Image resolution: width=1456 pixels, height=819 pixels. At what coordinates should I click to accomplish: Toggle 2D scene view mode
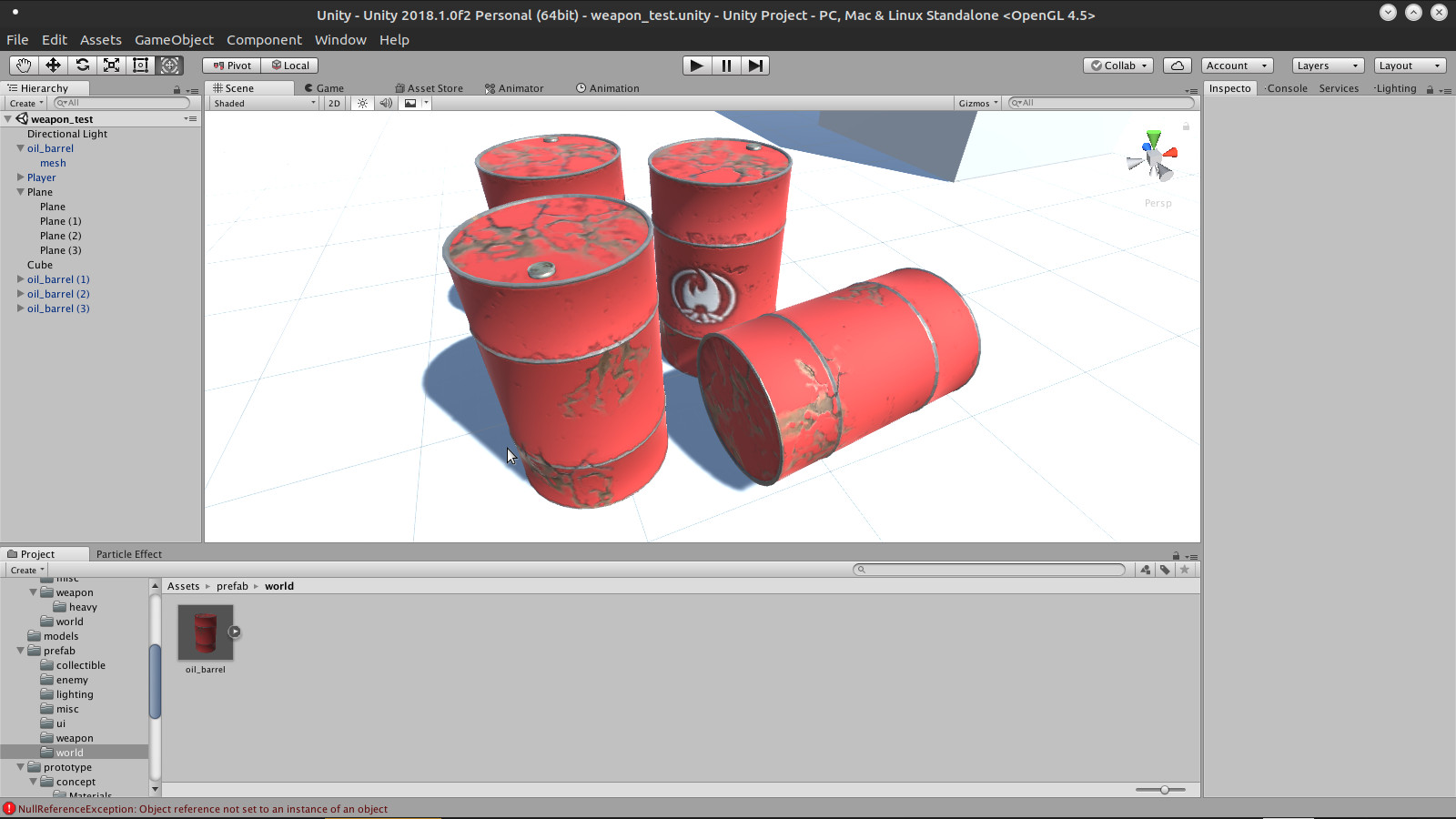tap(334, 104)
